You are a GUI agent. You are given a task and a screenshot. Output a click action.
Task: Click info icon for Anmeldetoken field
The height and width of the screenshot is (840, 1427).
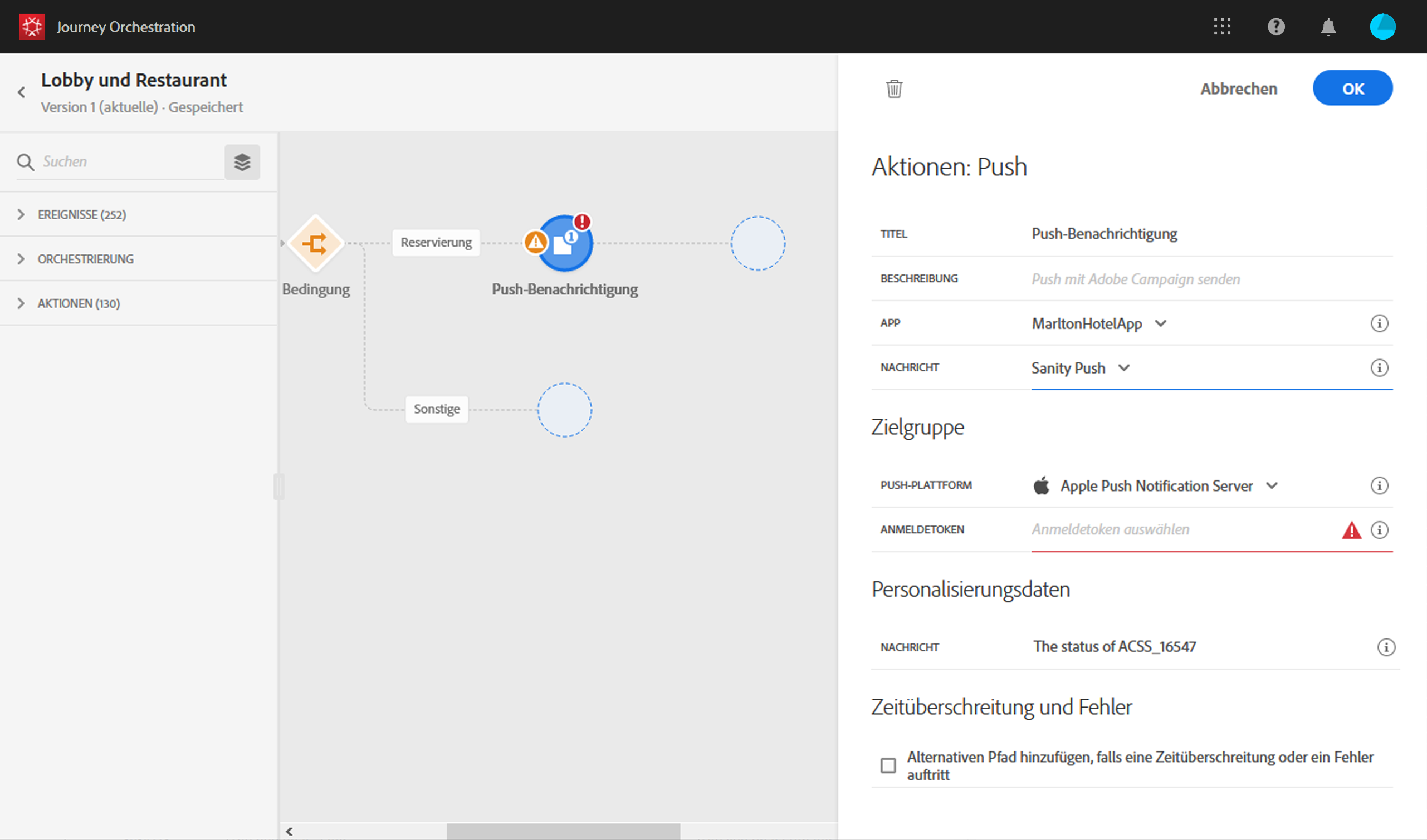coord(1379,530)
